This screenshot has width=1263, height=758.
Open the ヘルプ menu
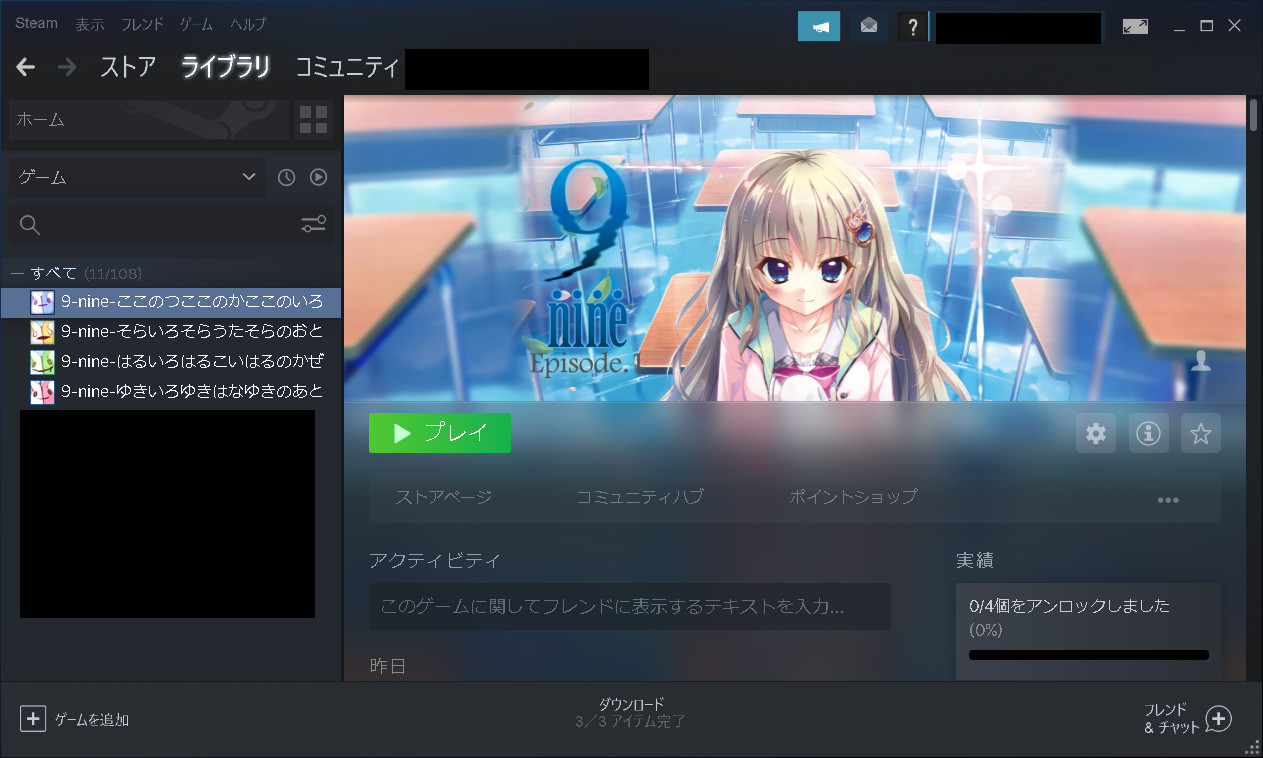[248, 24]
